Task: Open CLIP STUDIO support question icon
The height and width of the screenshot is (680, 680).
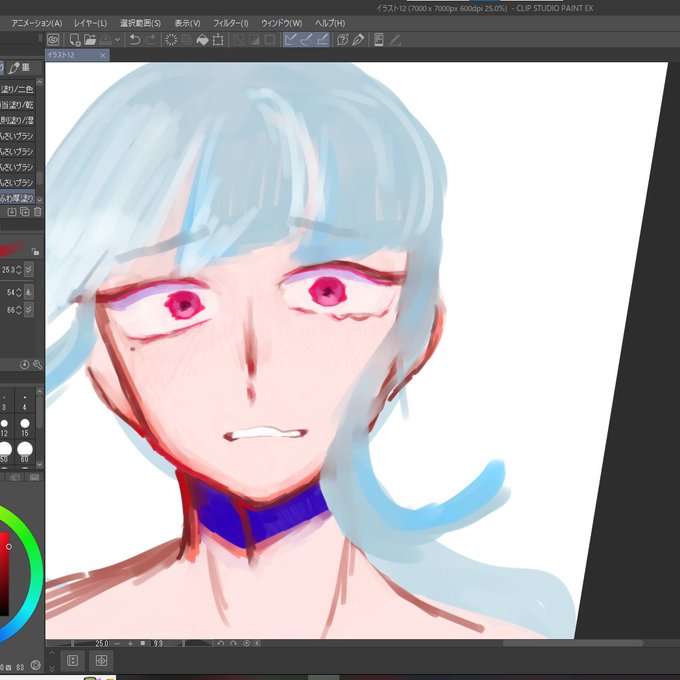Action: (x=342, y=40)
